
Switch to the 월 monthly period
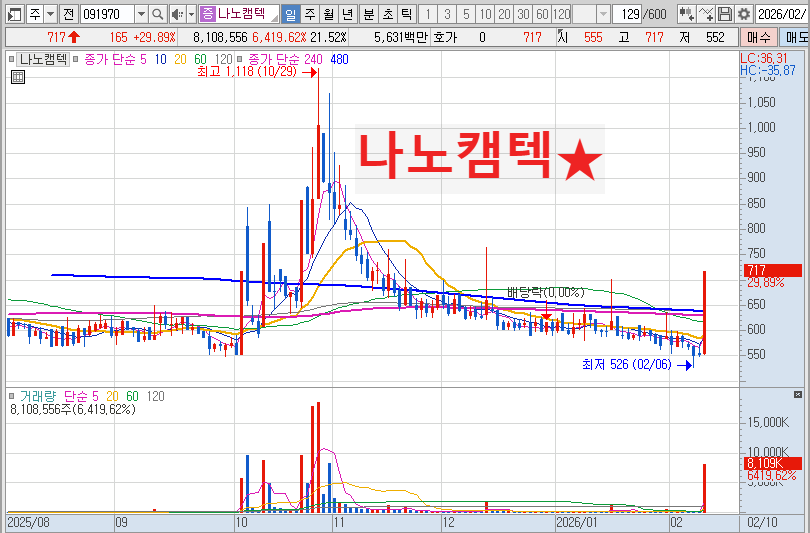[329, 14]
